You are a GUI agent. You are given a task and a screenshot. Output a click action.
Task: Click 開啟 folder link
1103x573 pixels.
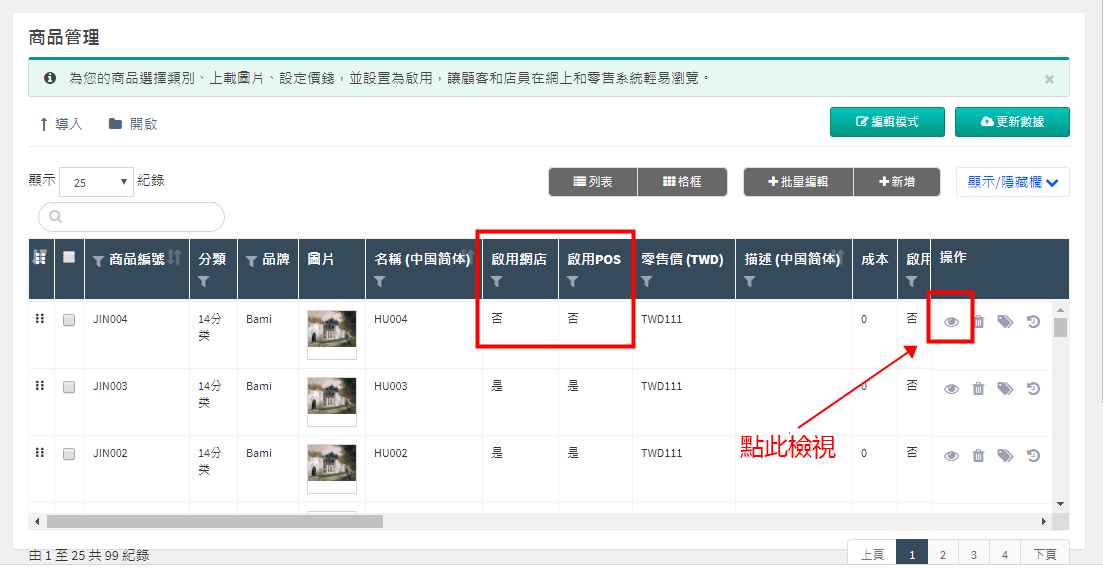point(133,124)
